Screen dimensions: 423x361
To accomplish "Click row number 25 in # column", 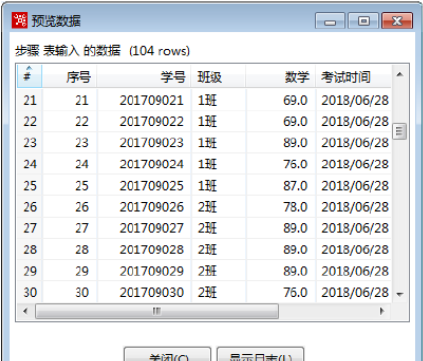I will [30, 186].
